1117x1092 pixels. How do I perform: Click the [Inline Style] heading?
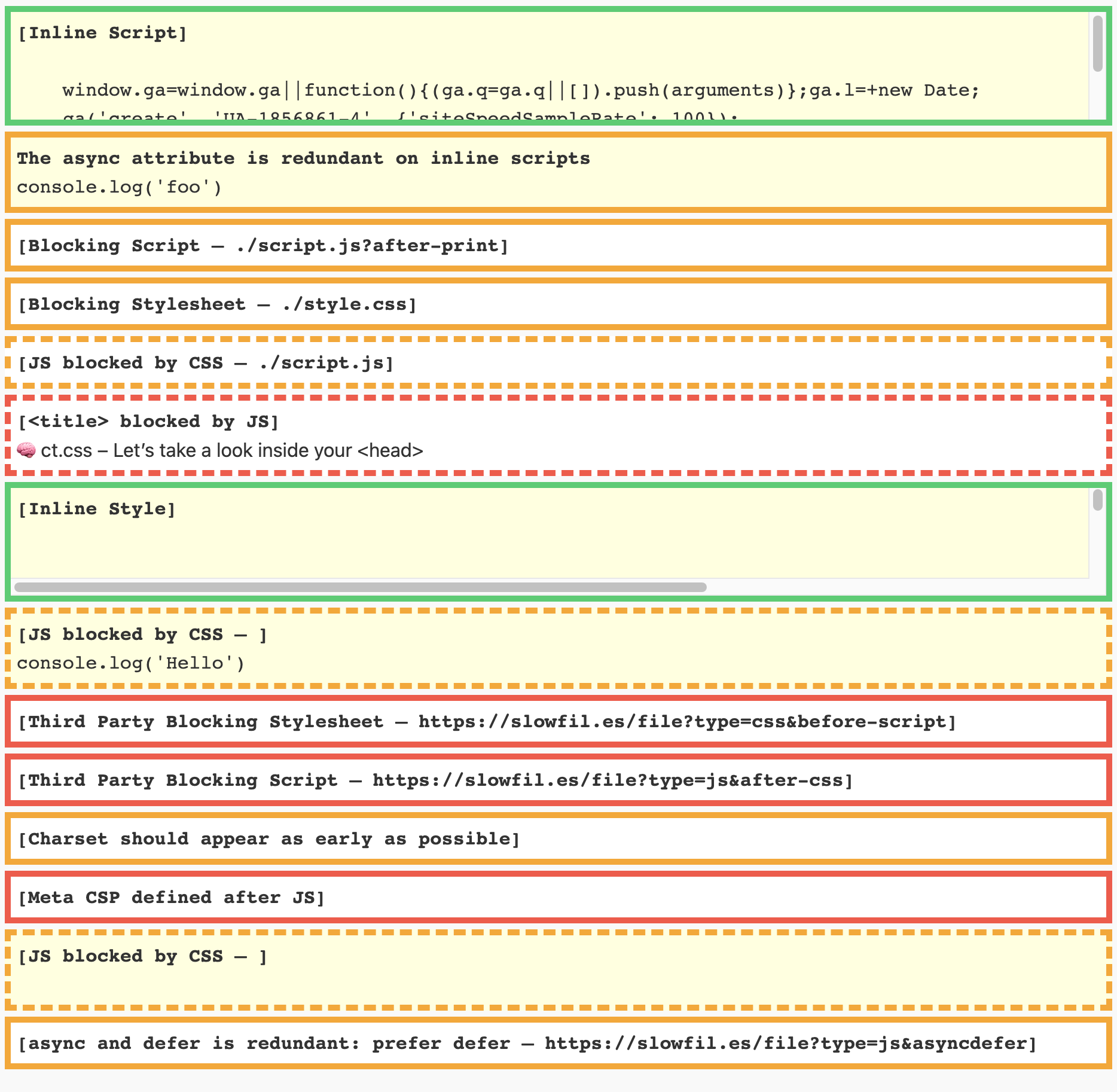point(97,509)
